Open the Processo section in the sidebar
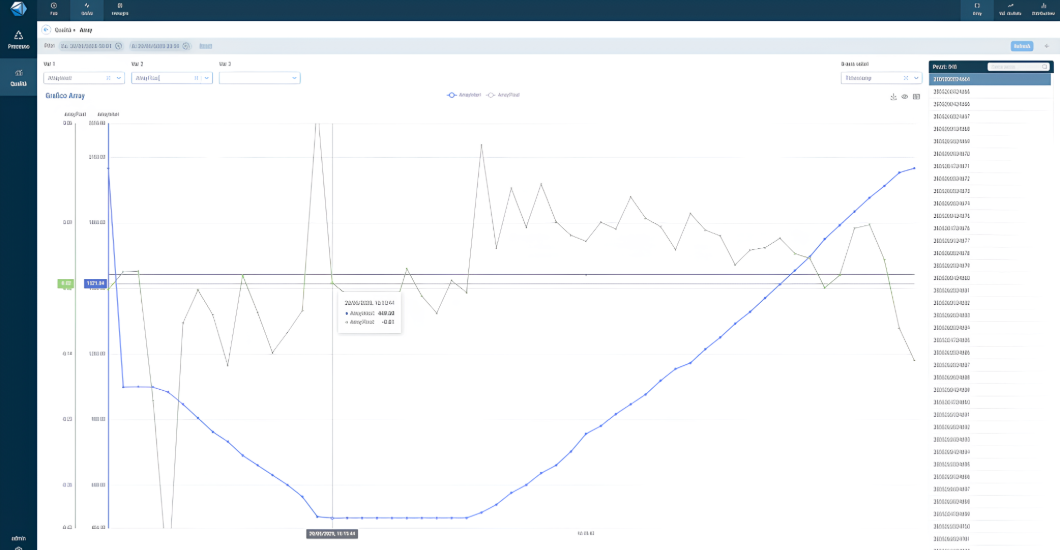This screenshot has width=1060, height=550. [18, 39]
